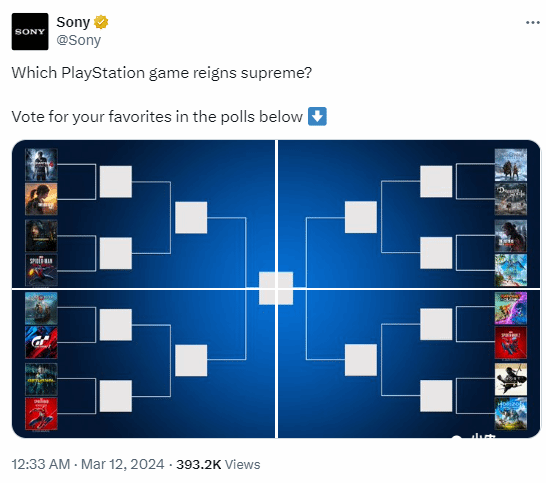Click the red Spider-Man 2 cover
The image size is (546, 483).
point(511,343)
